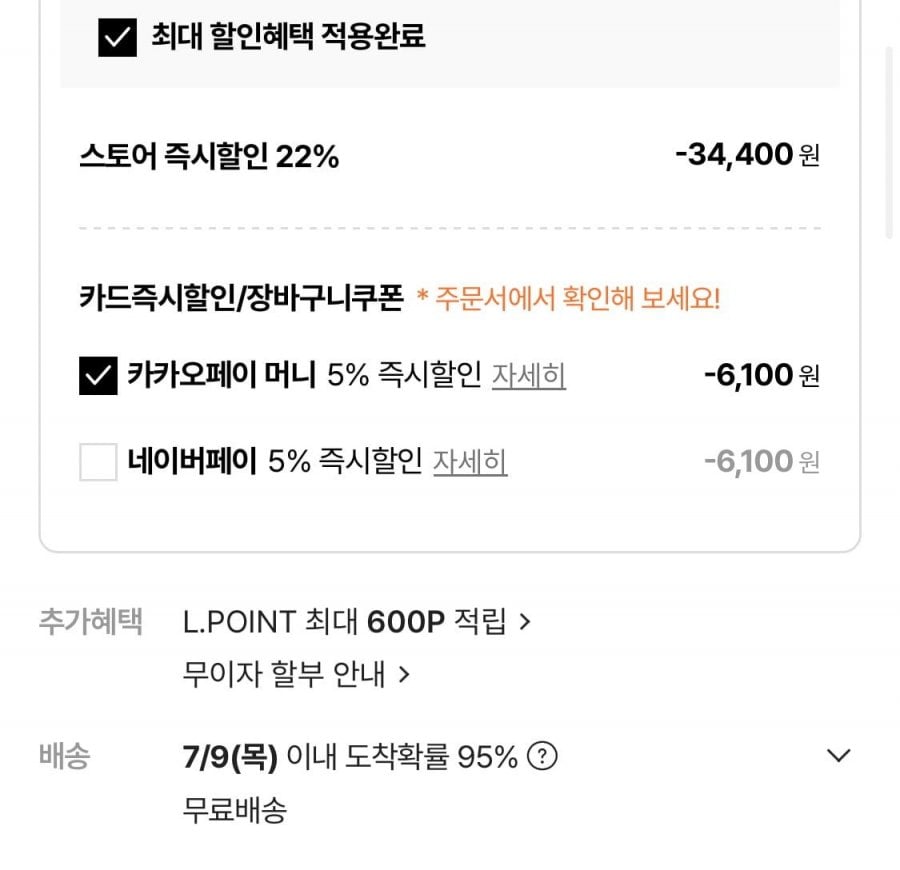The image size is (900, 870).
Task: Uncheck 카카오페이 머니 5% 즉시할인 checkbox
Action: pyautogui.click(x=98, y=375)
